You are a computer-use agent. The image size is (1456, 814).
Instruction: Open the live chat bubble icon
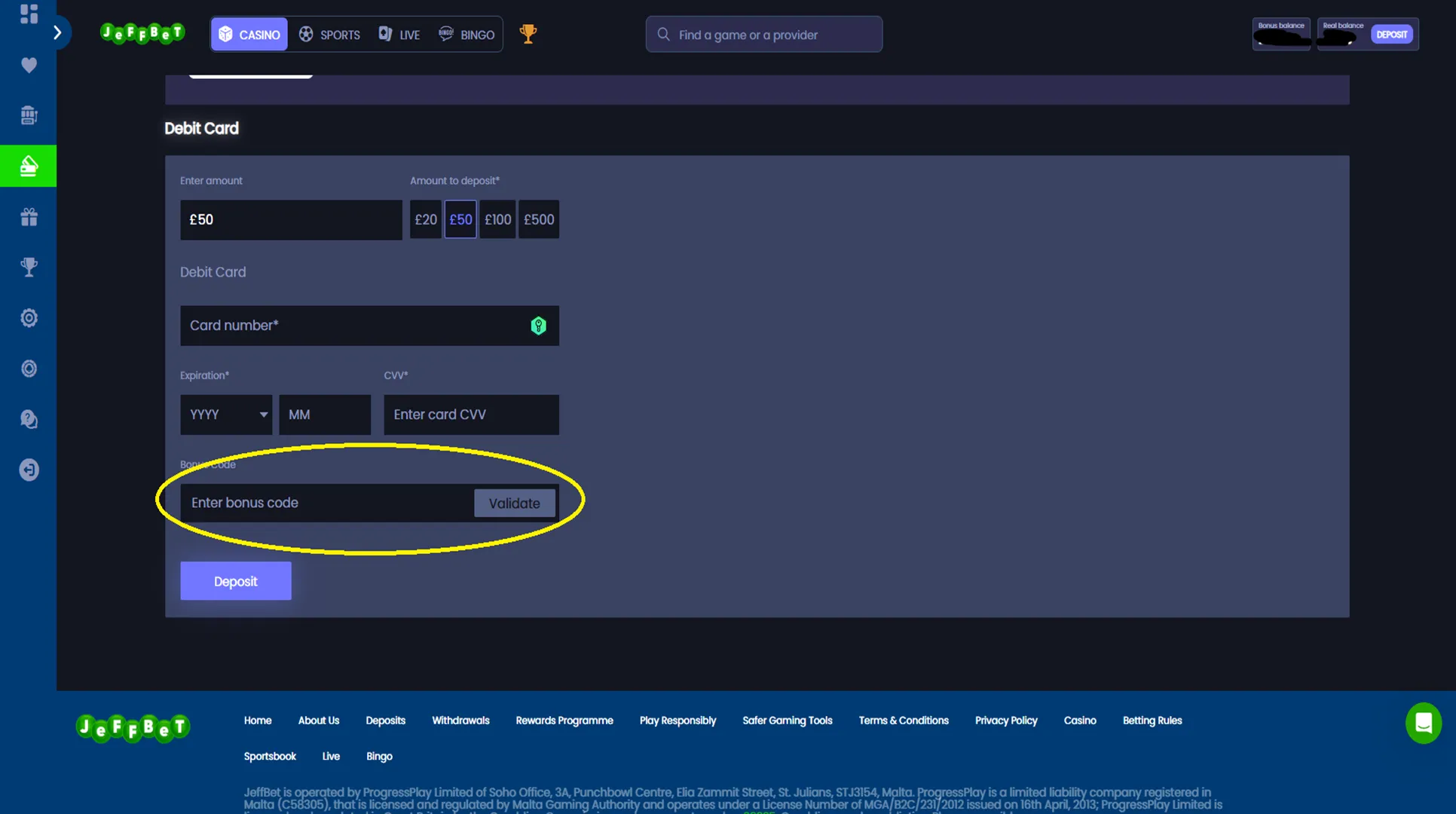[1424, 723]
